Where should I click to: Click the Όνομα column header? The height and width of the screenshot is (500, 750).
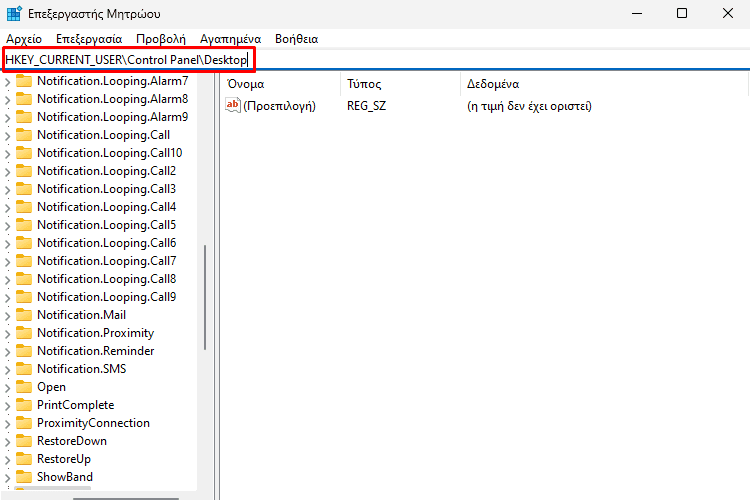[246, 84]
